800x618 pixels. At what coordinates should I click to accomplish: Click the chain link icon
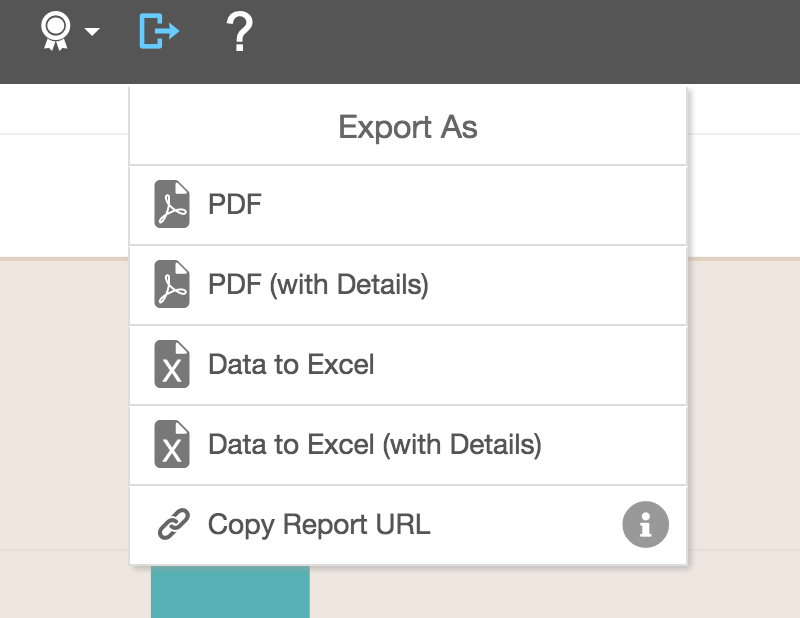173,524
